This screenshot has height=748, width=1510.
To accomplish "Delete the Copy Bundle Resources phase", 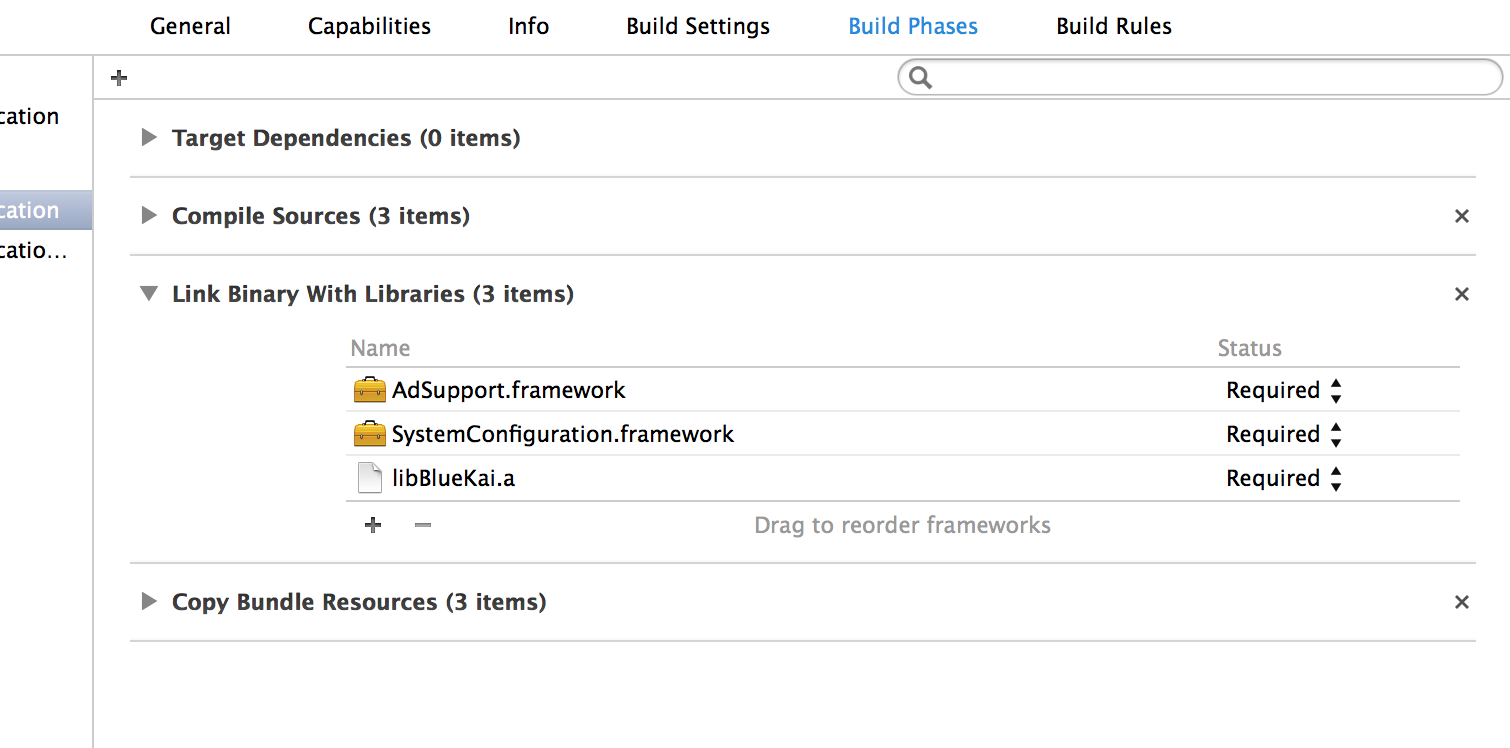I will (1461, 602).
